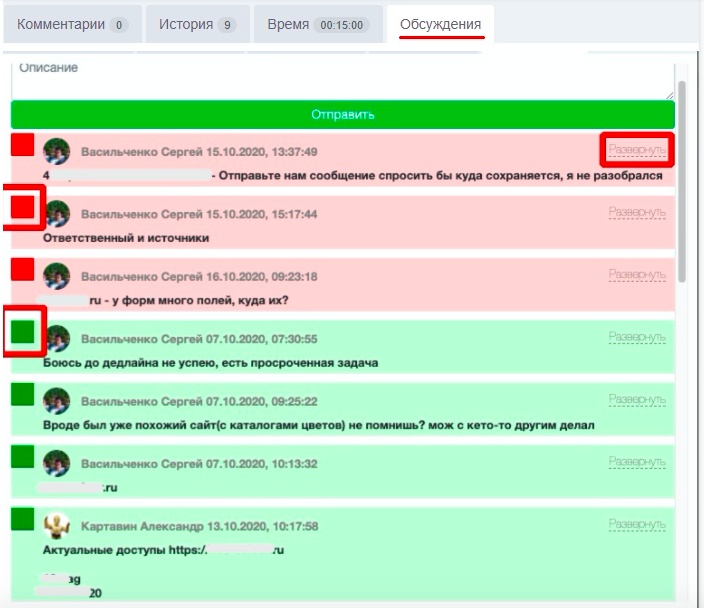Expand the 13:37:49 message via Развернуть
This screenshot has width=704, height=608.
click(x=637, y=151)
